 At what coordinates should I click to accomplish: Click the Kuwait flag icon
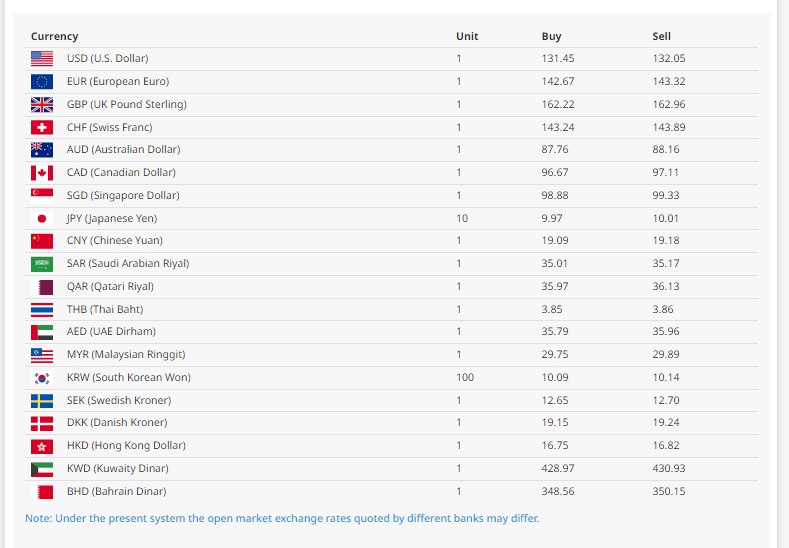(42, 469)
